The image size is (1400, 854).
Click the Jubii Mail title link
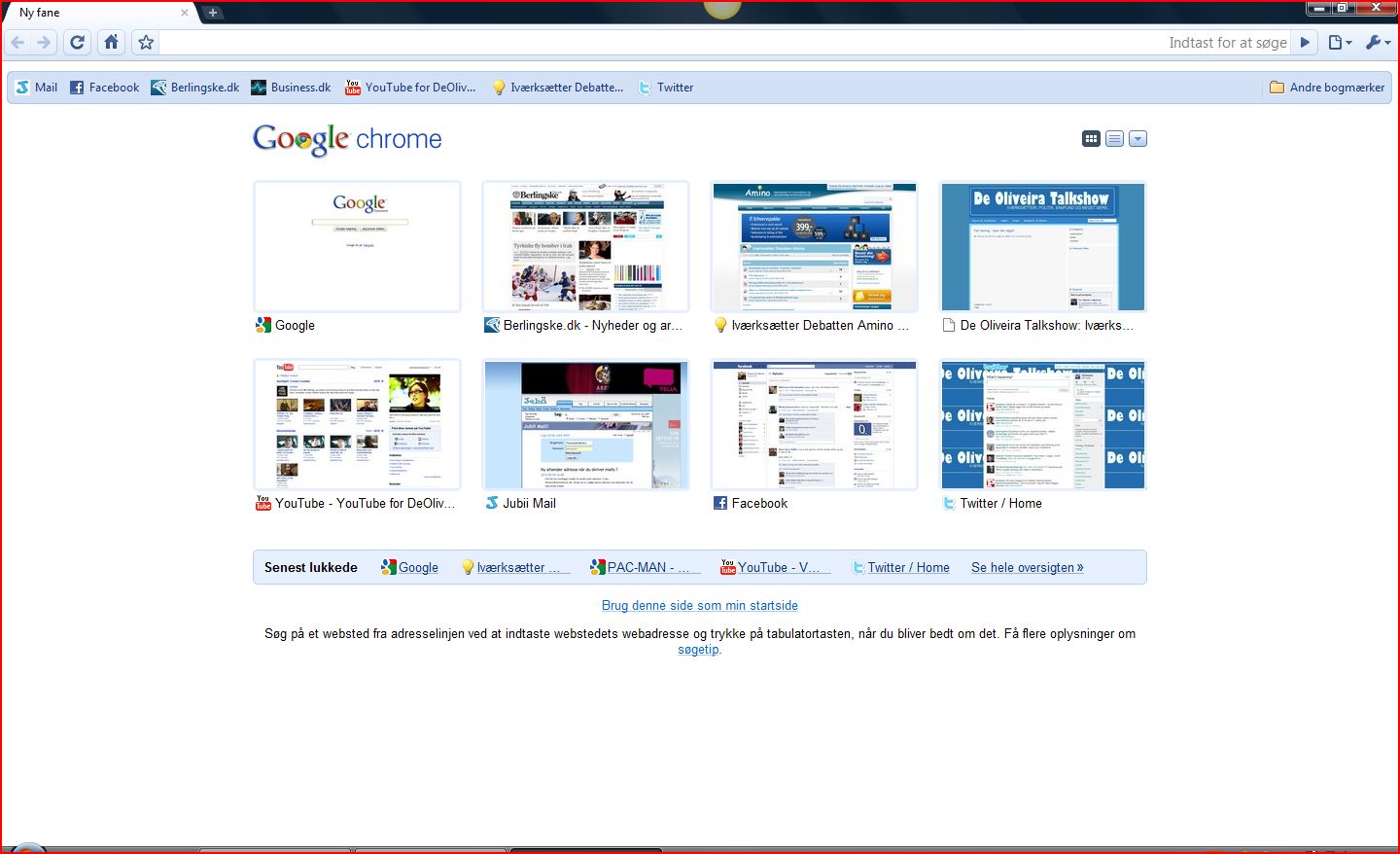tap(530, 504)
